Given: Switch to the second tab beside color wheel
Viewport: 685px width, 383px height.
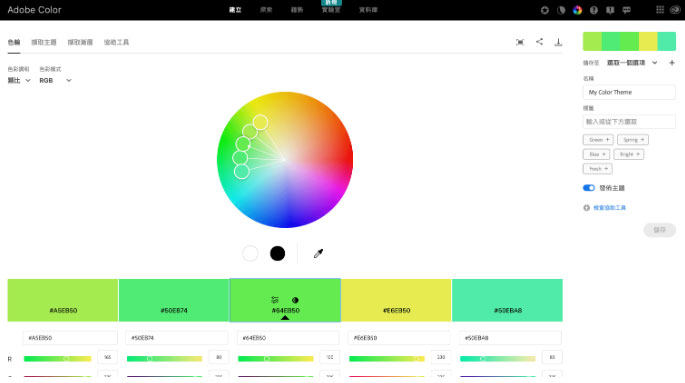Looking at the screenshot, I should tap(44, 42).
